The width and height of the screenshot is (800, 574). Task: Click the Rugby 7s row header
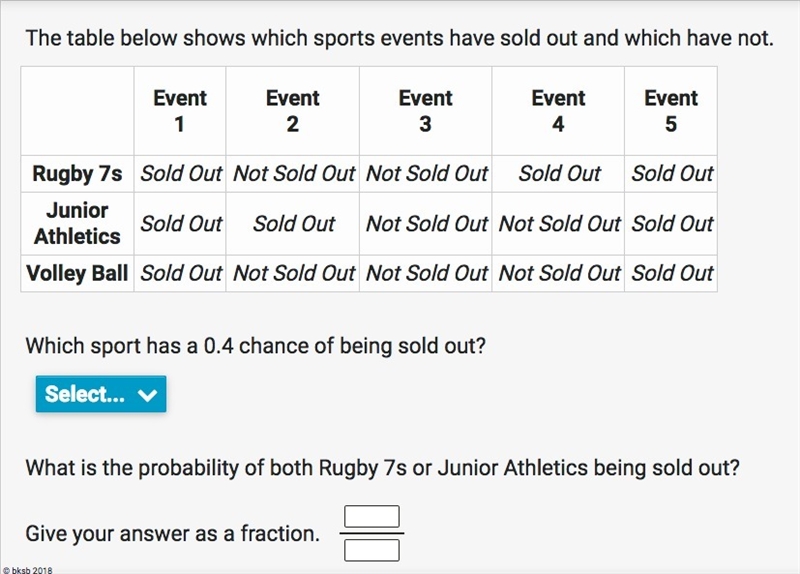tap(78, 174)
